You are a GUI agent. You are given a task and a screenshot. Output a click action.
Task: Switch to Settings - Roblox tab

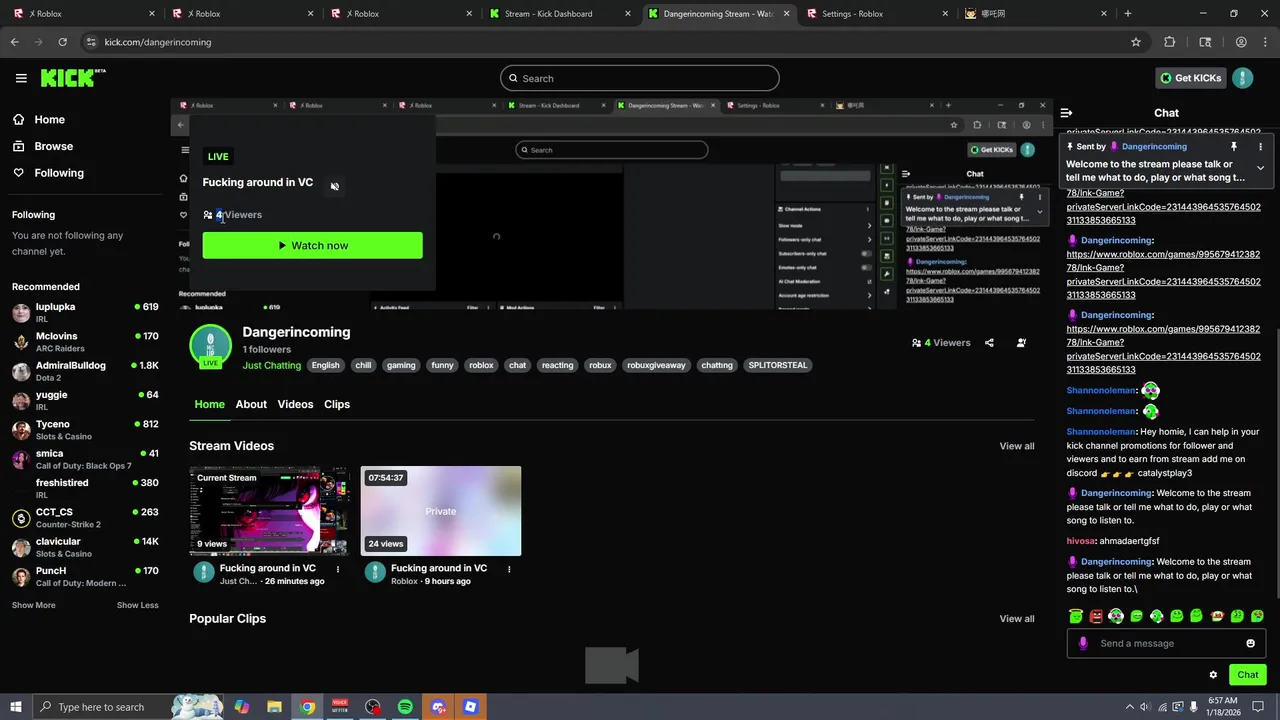click(875, 14)
